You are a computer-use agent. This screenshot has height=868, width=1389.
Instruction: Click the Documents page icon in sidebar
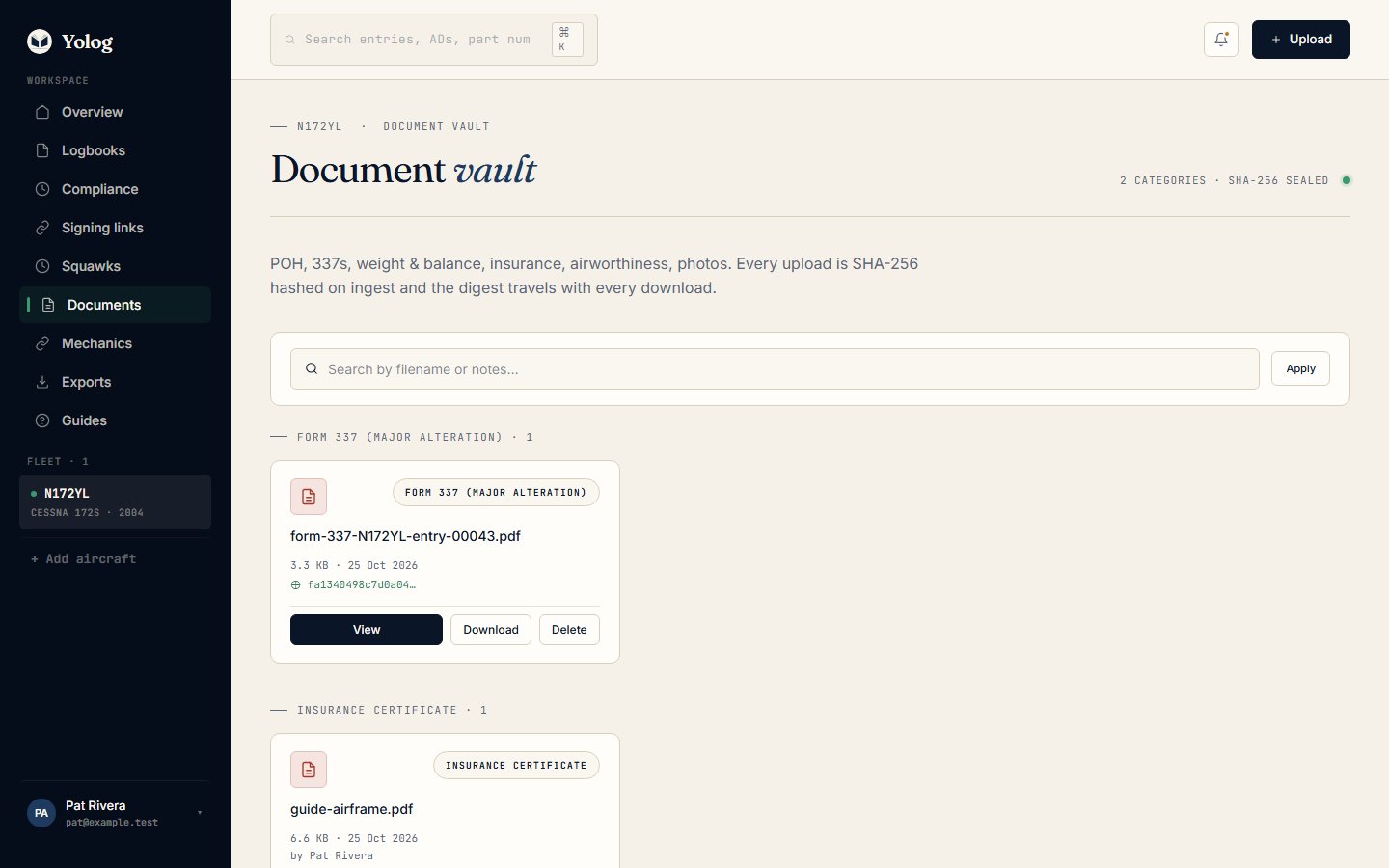coord(48,305)
